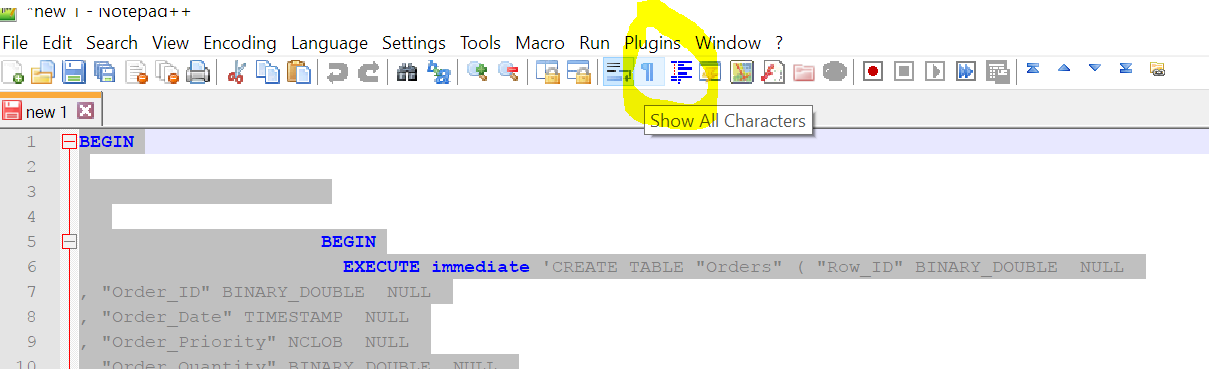Open the View menu
1209x369 pixels.
pyautogui.click(x=171, y=43)
